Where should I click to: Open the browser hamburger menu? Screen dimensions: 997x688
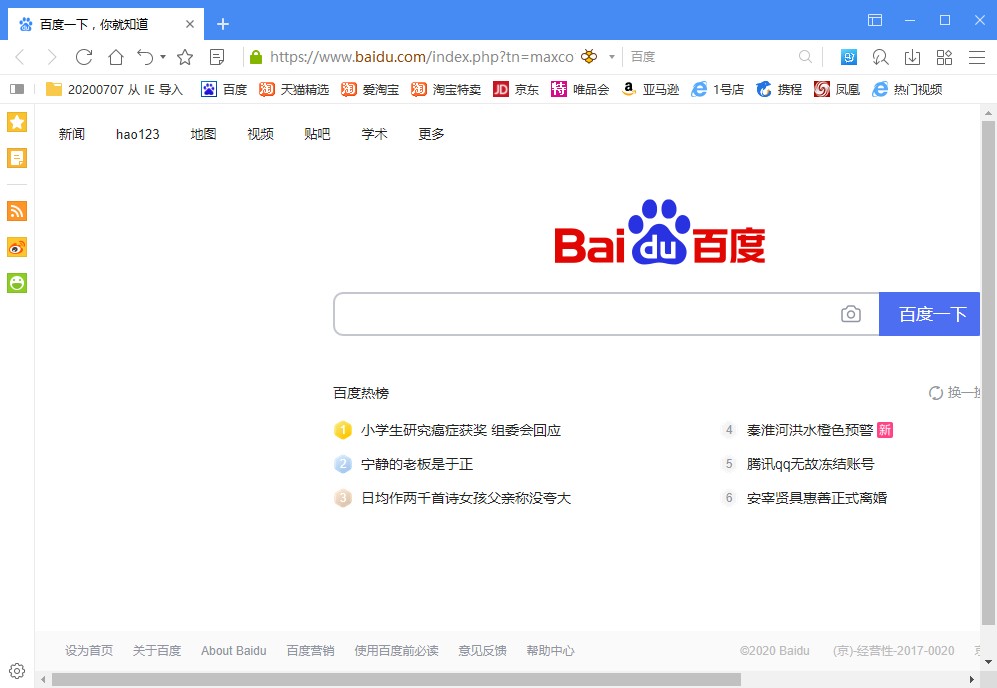click(x=976, y=57)
